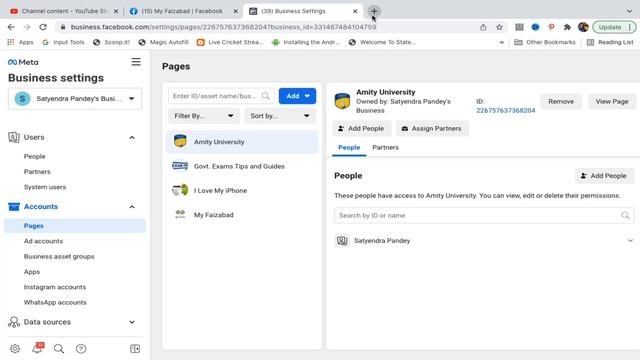Open the Apps grid bookmark shortcut
This screenshot has height=360, width=640.
pos(20,42)
